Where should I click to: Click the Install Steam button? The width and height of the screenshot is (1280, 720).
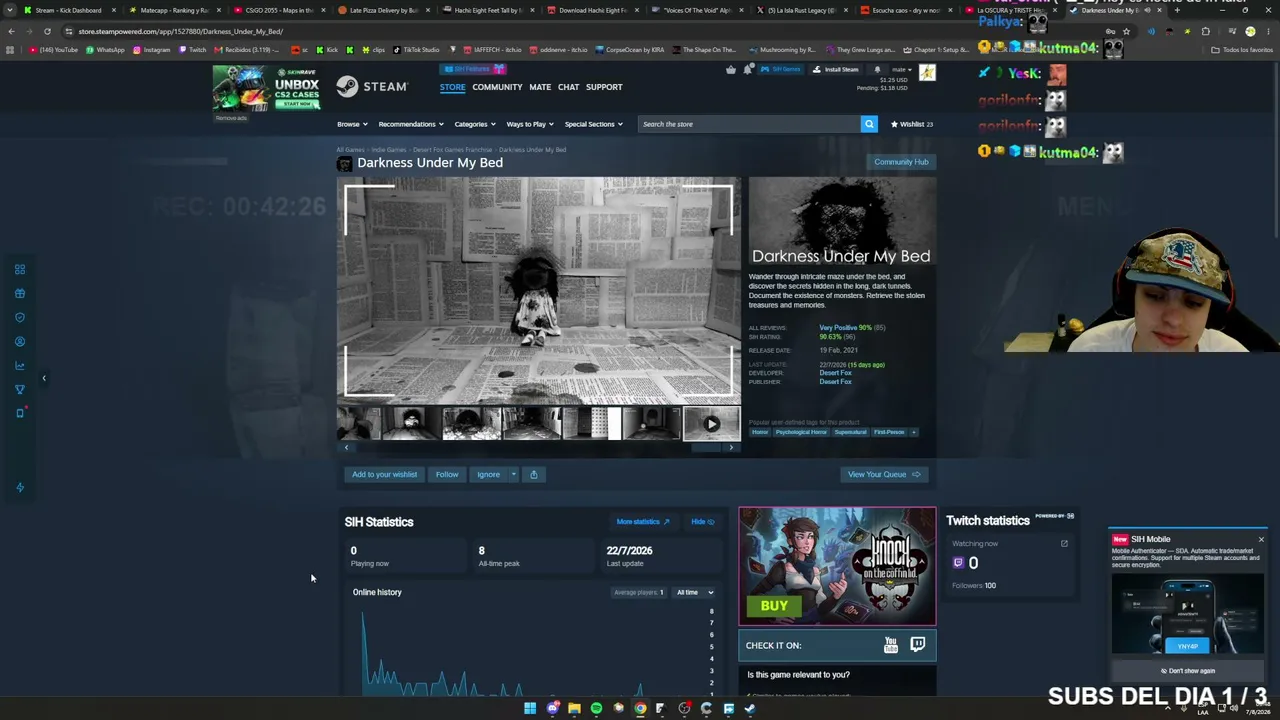coord(835,69)
